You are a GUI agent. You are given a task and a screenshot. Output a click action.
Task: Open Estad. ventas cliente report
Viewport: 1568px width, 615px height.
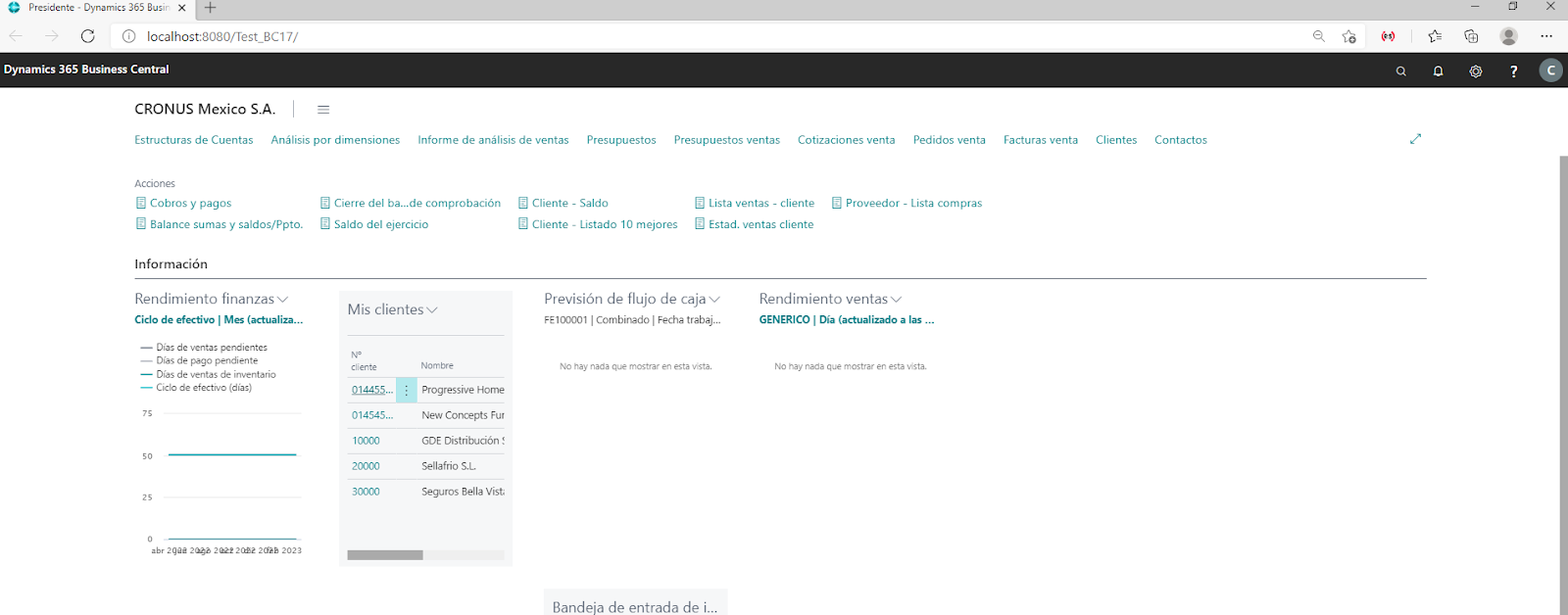pos(754,224)
